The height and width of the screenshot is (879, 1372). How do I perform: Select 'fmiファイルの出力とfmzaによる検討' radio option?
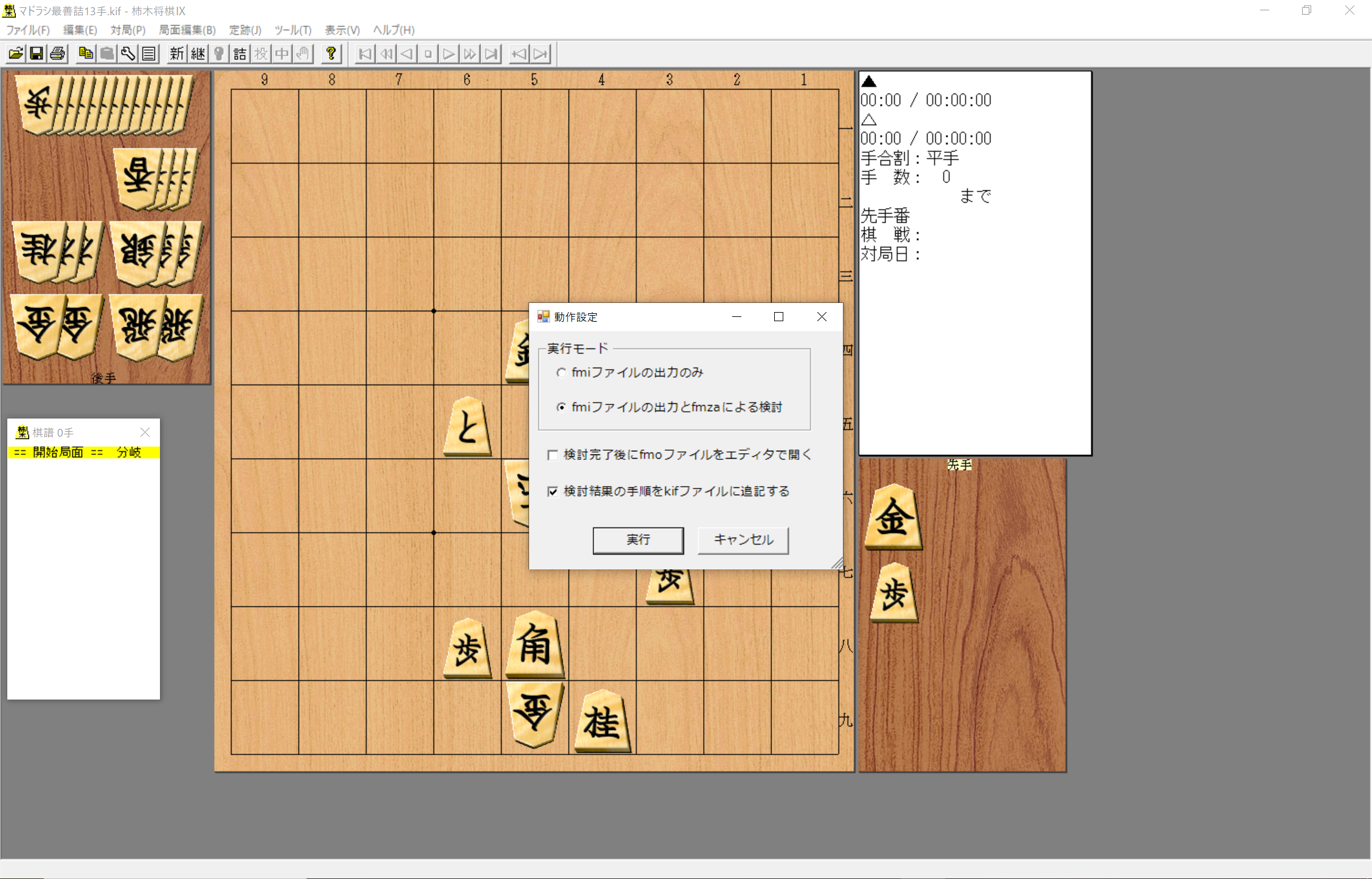(x=561, y=407)
